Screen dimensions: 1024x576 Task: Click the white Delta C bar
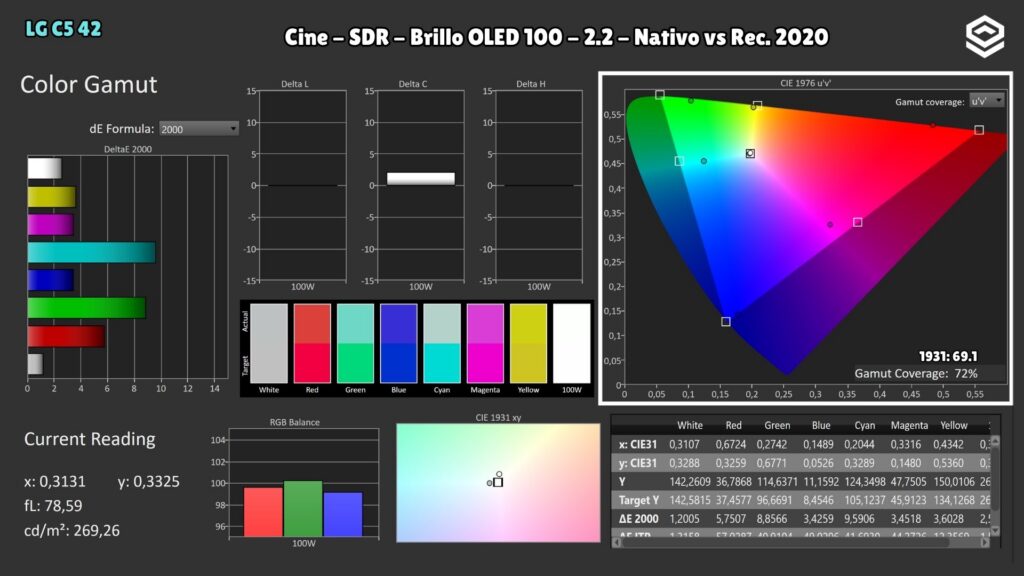coord(421,178)
